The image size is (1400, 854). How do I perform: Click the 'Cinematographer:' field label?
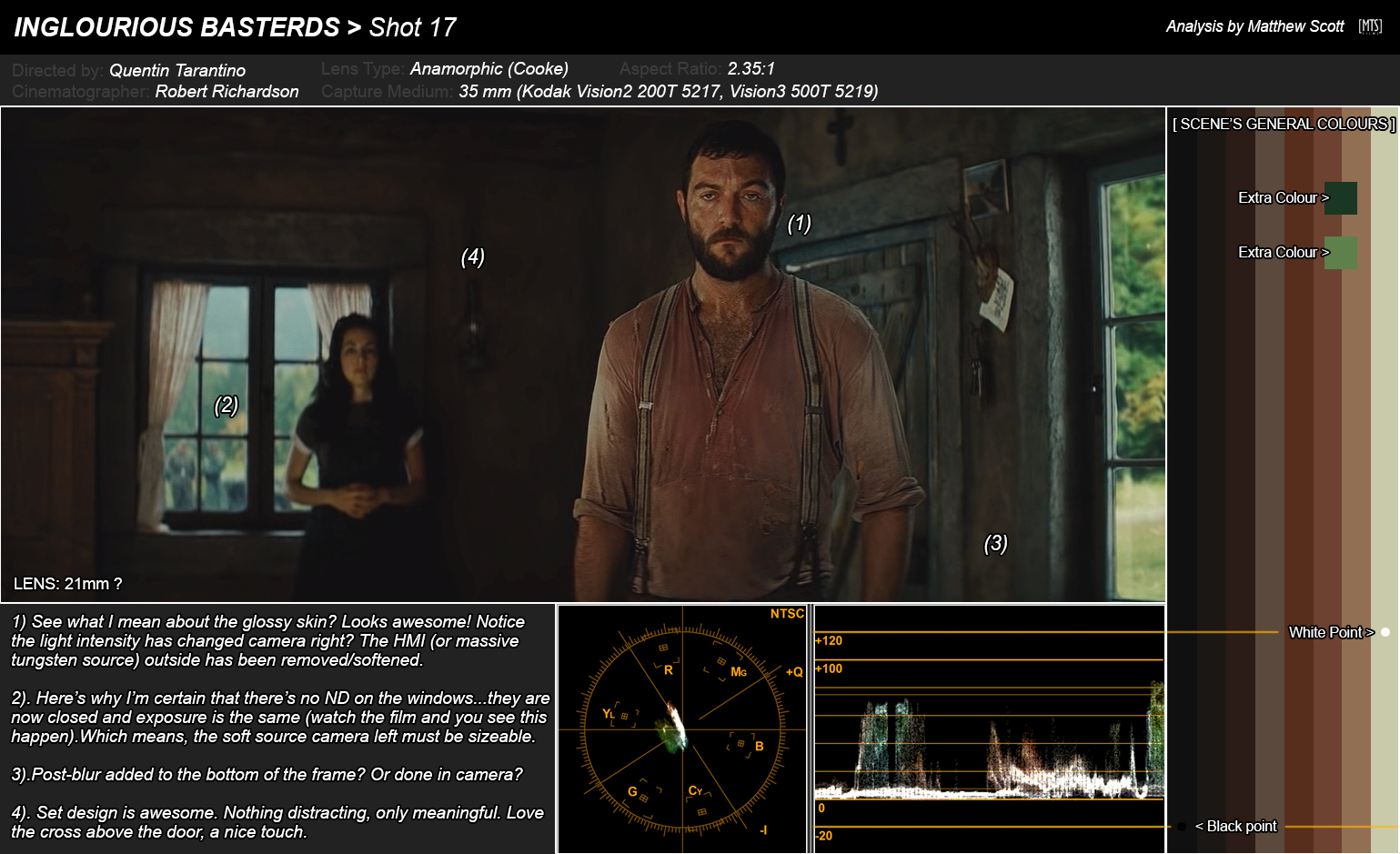tap(80, 91)
